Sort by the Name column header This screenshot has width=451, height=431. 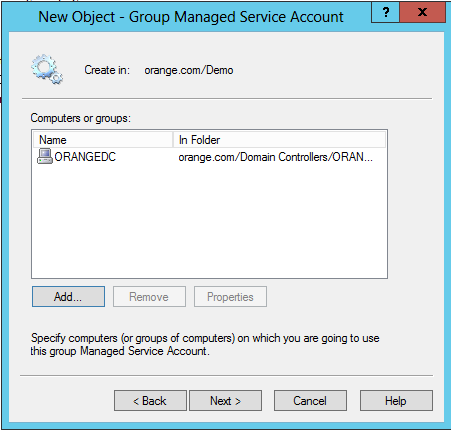click(103, 140)
